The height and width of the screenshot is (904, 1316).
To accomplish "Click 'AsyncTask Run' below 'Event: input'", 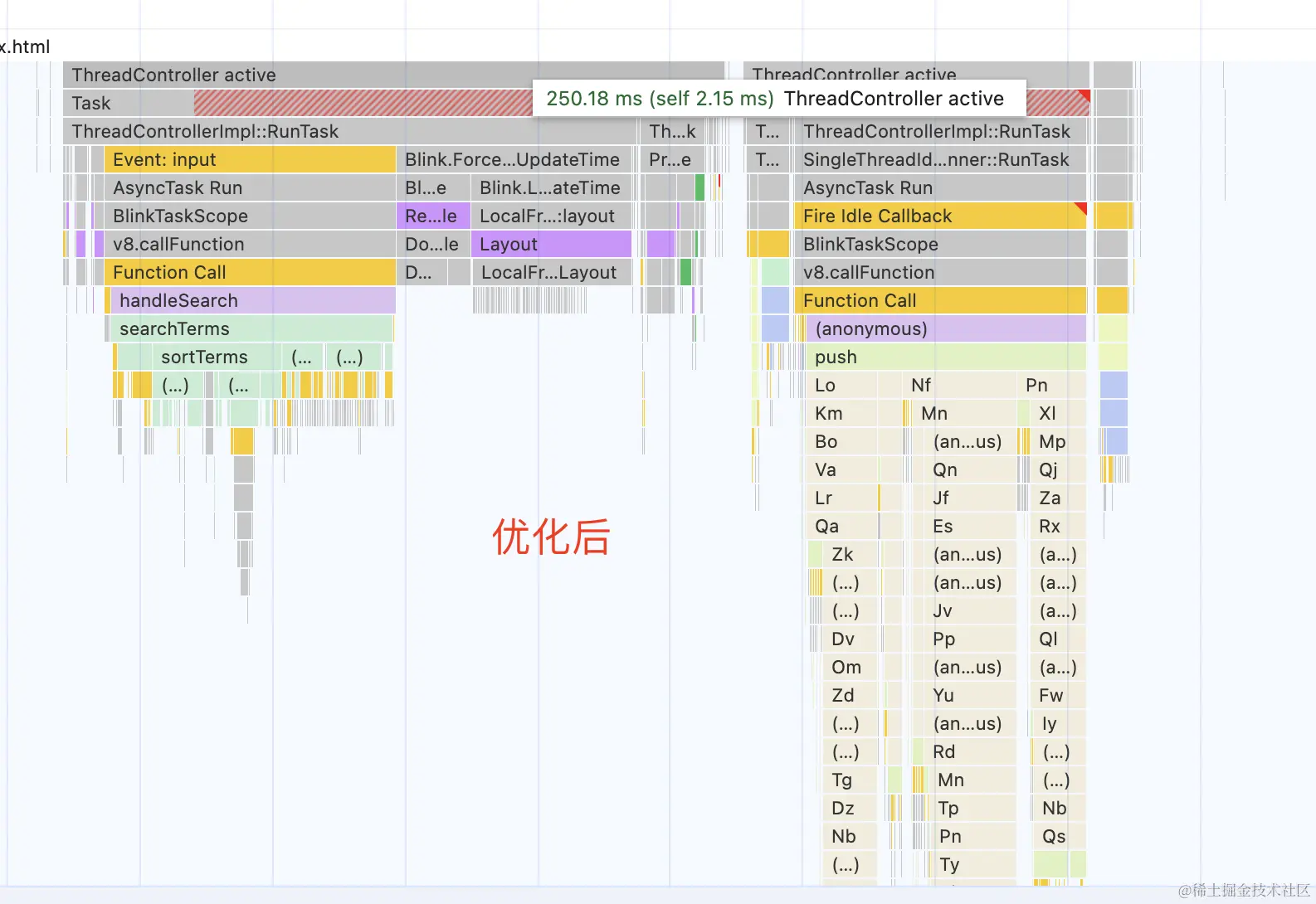I will 250,187.
